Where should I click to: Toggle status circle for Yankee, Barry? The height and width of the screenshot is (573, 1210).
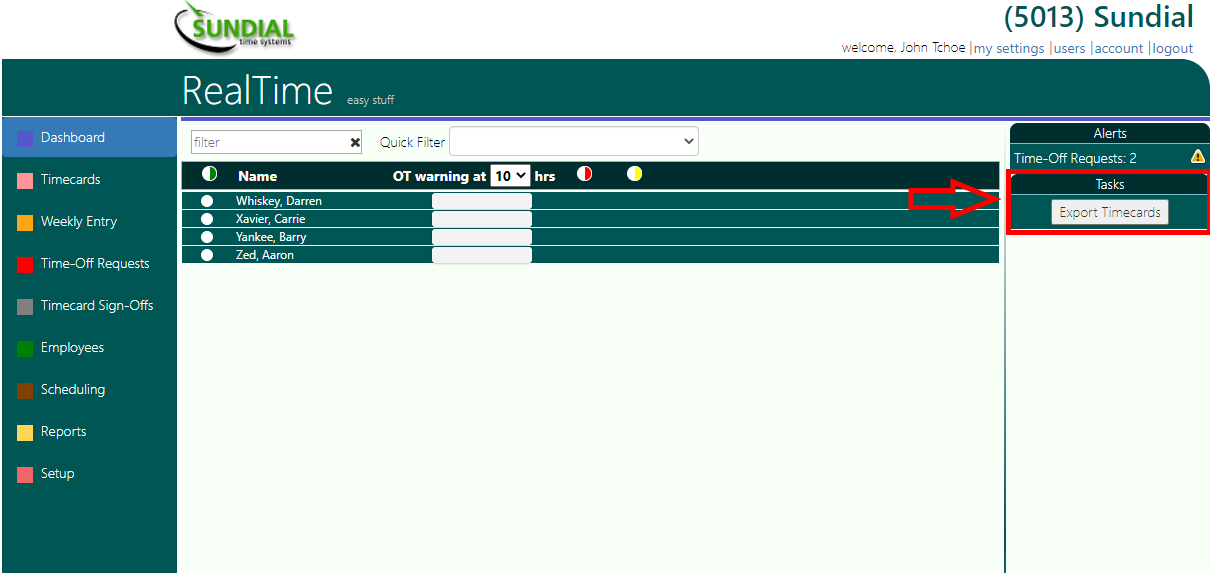coord(207,237)
